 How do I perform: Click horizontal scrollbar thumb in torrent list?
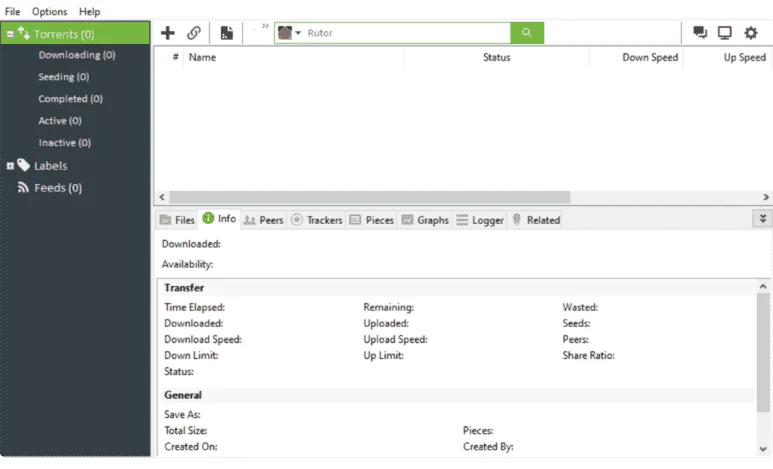(x=370, y=197)
